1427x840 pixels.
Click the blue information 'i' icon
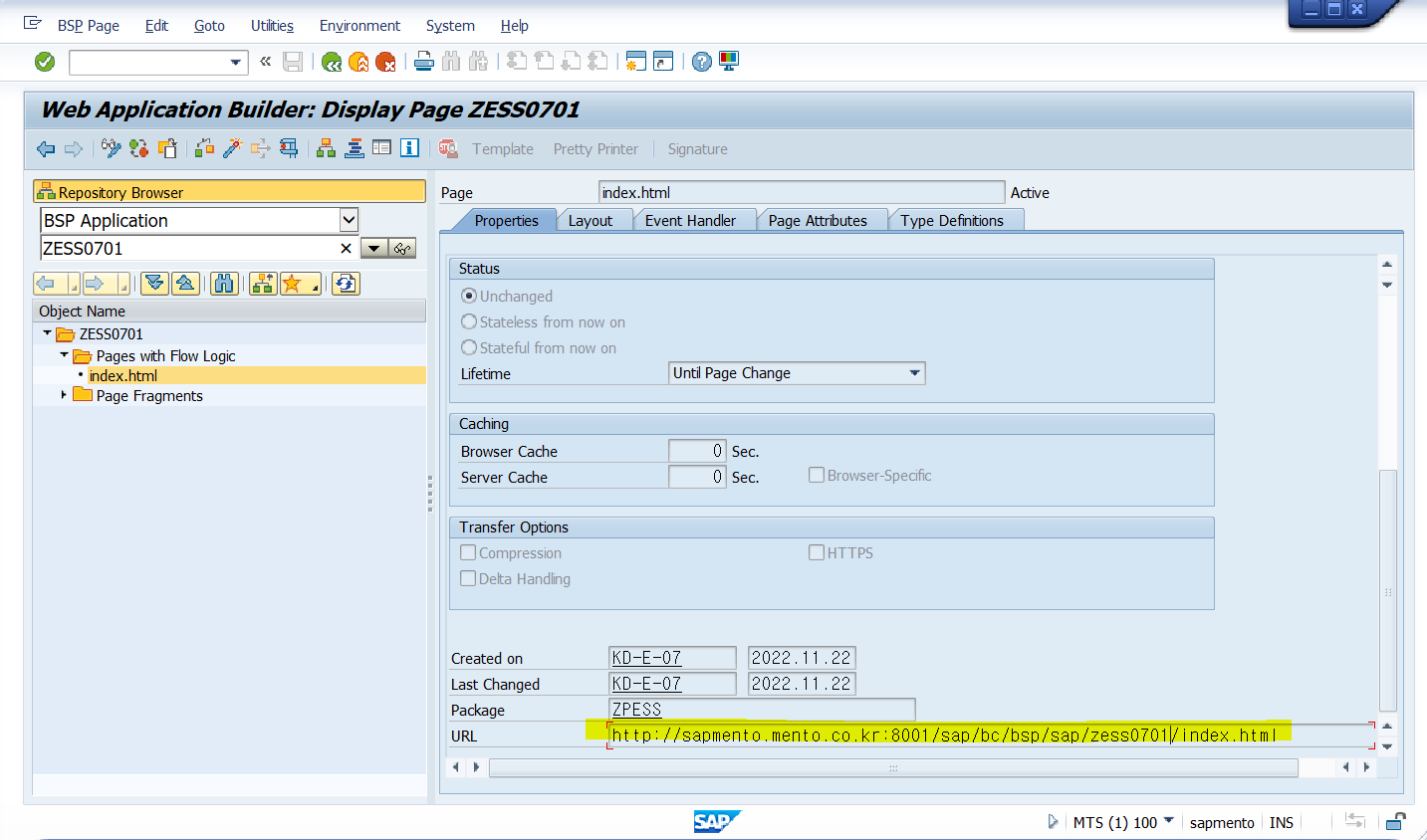coord(409,148)
